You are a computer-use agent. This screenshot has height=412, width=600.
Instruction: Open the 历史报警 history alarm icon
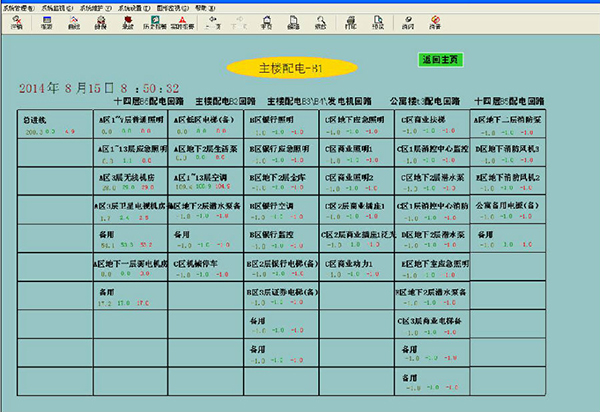tap(153, 25)
